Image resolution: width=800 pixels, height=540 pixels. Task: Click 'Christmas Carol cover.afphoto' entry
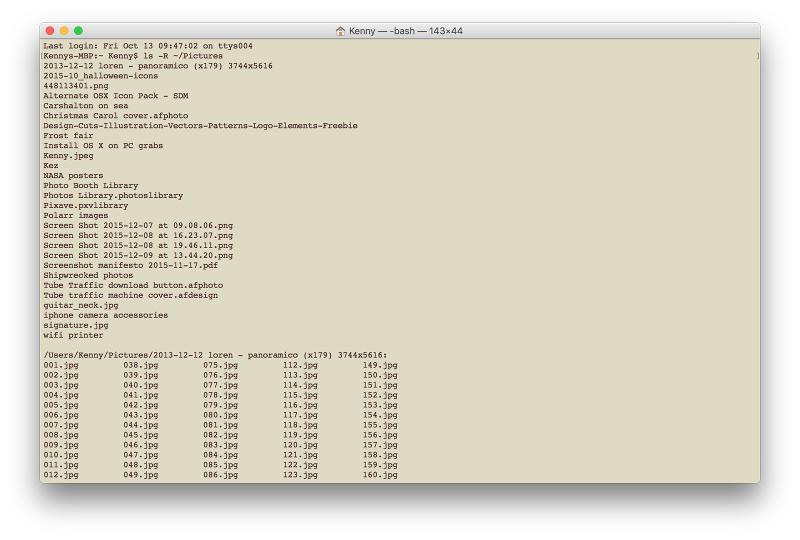click(x=115, y=116)
